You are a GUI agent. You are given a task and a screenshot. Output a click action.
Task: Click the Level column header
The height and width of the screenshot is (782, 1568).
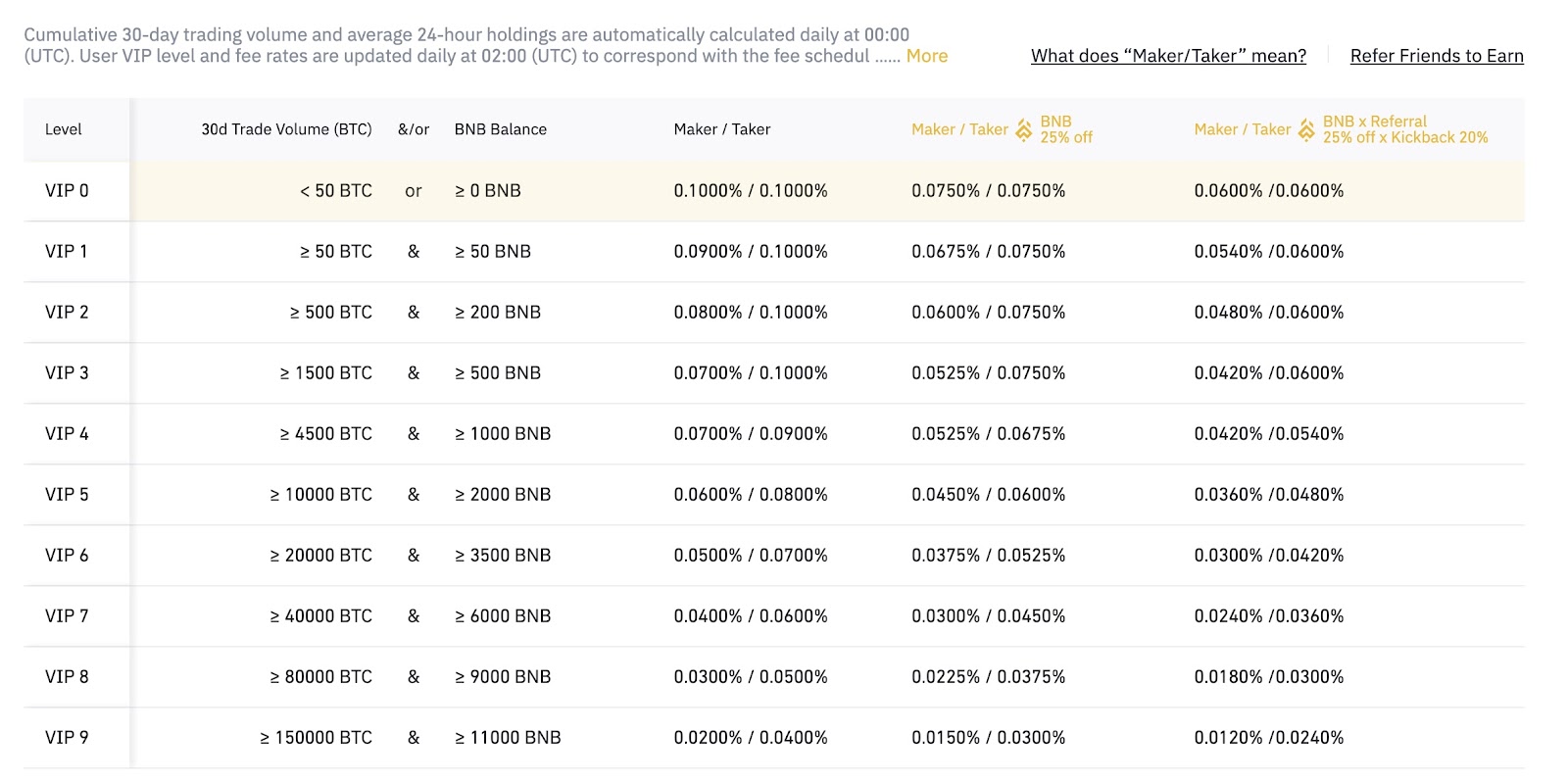pos(64,129)
